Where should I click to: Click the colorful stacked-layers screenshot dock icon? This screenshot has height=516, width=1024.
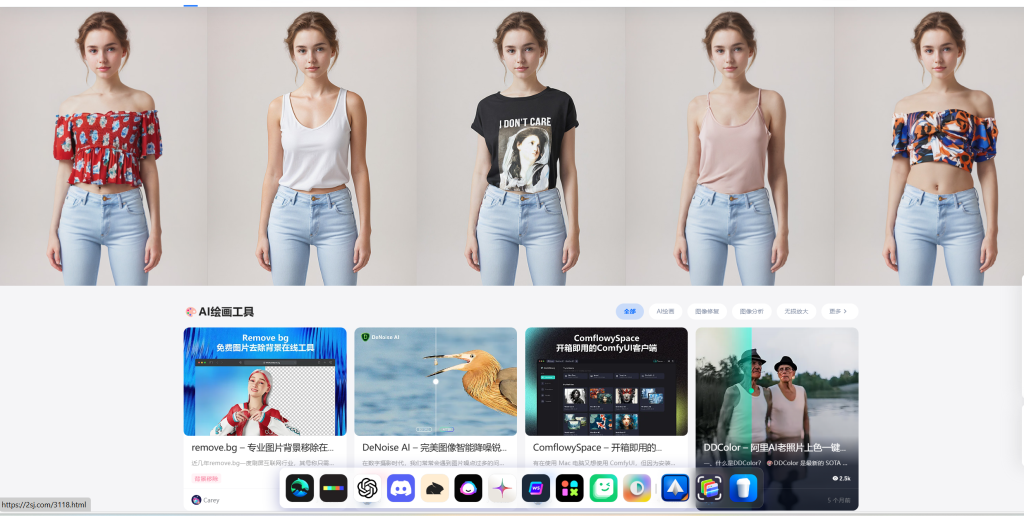(709, 488)
